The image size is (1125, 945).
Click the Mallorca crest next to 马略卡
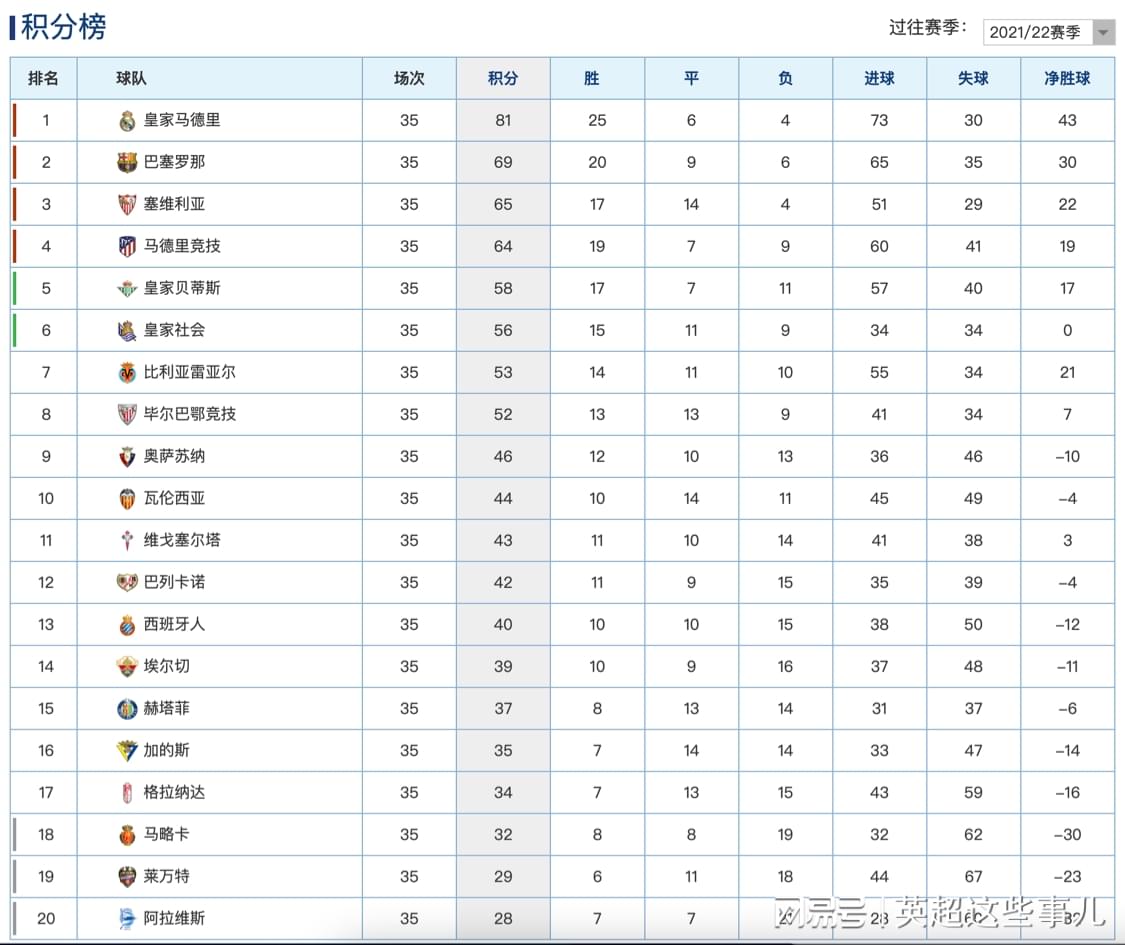click(x=127, y=834)
